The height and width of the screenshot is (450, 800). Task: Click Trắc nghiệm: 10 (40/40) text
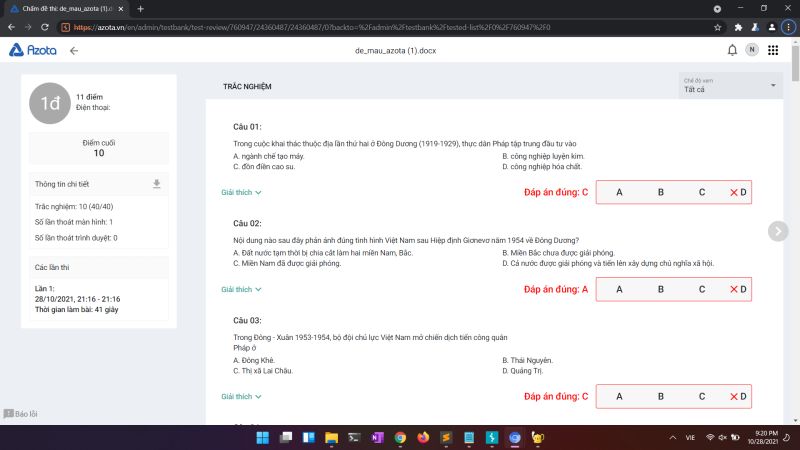click(x=74, y=207)
